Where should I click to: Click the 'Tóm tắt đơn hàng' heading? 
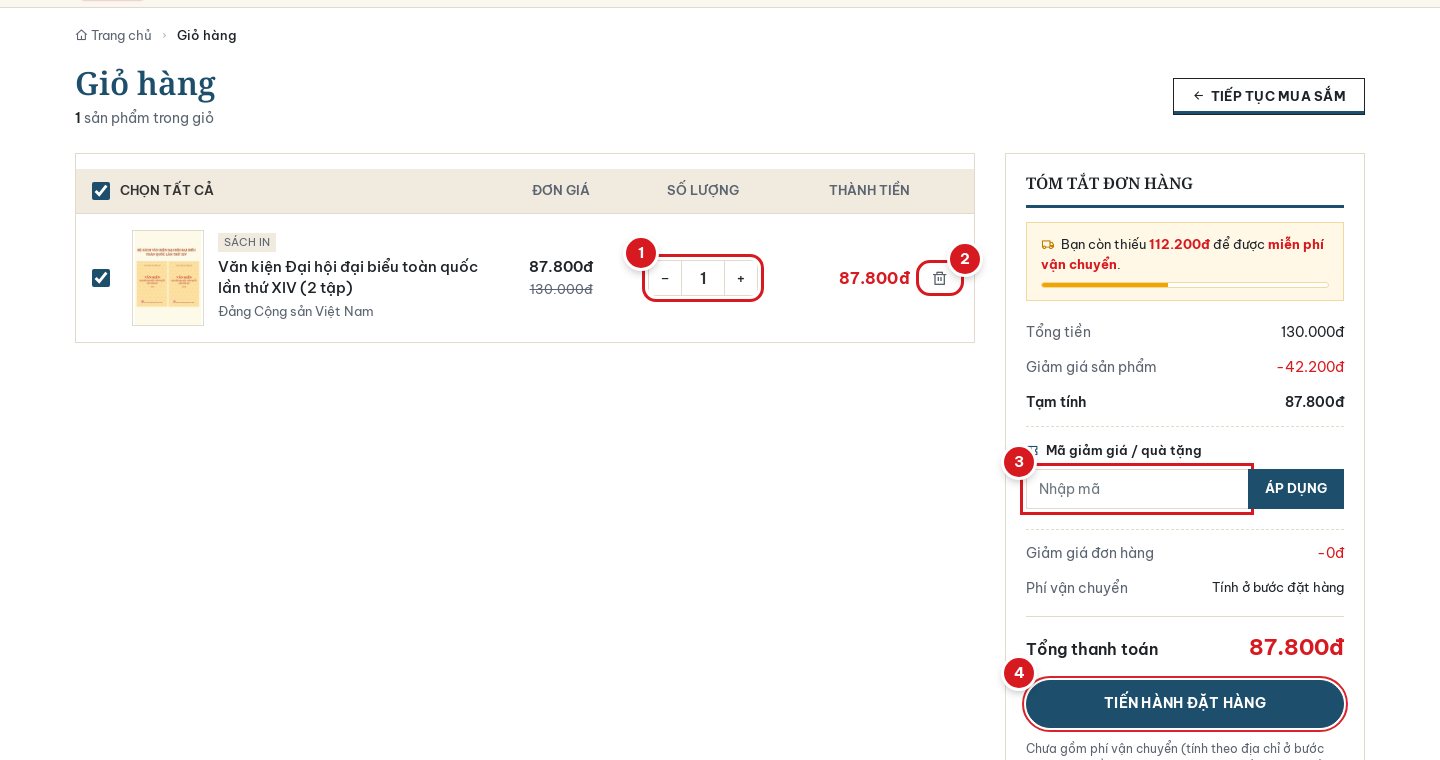(x=1109, y=183)
